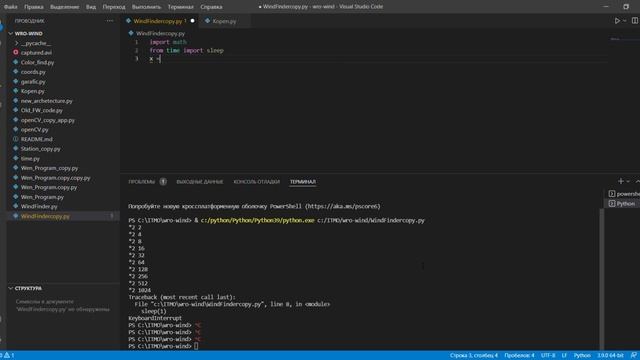Screen dimensions: 640x360
Task: Open the explorer more-actions ellipsis
Action: tap(109, 21)
